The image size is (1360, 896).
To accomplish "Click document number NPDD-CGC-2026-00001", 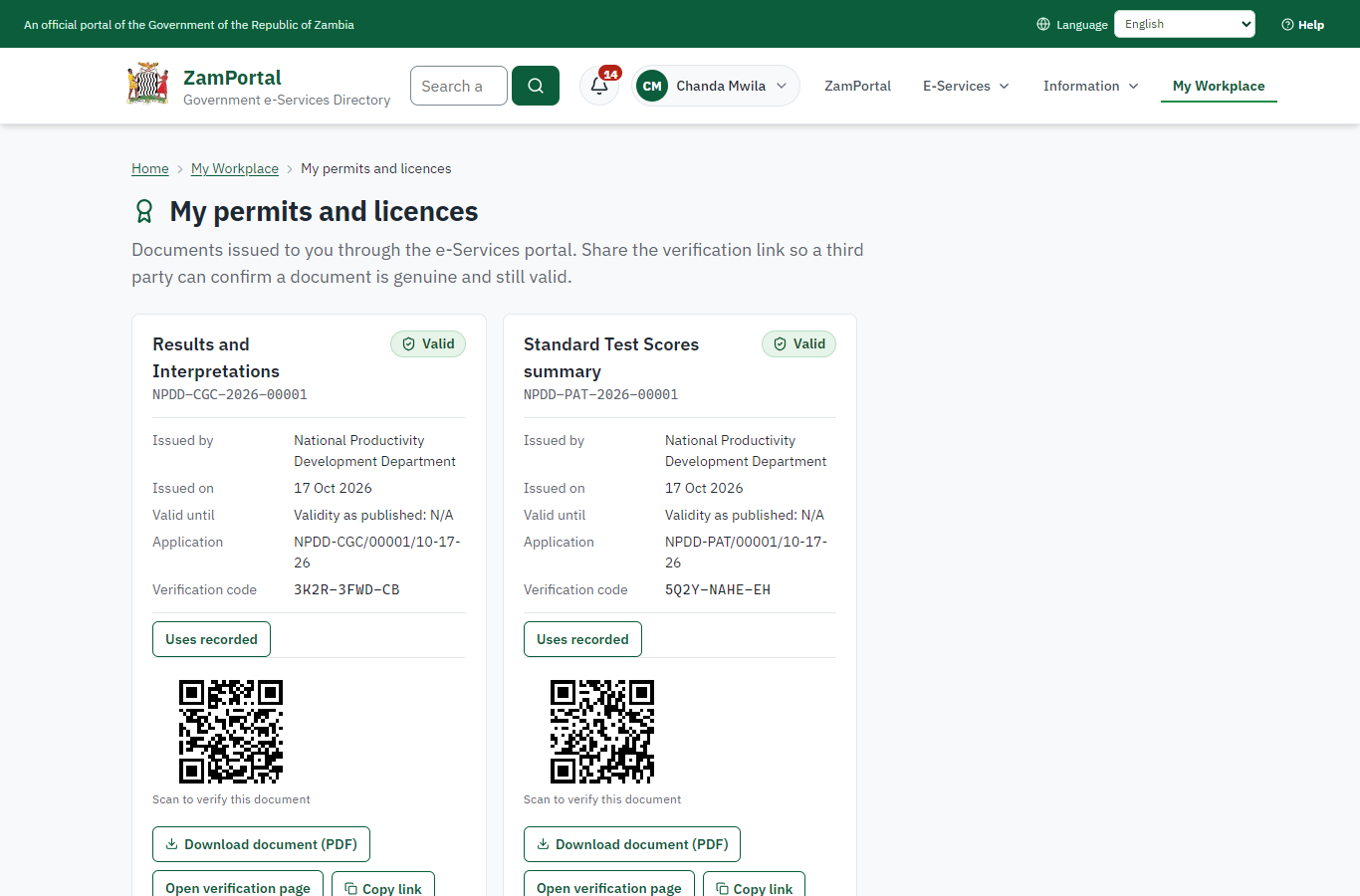I will 230,394.
